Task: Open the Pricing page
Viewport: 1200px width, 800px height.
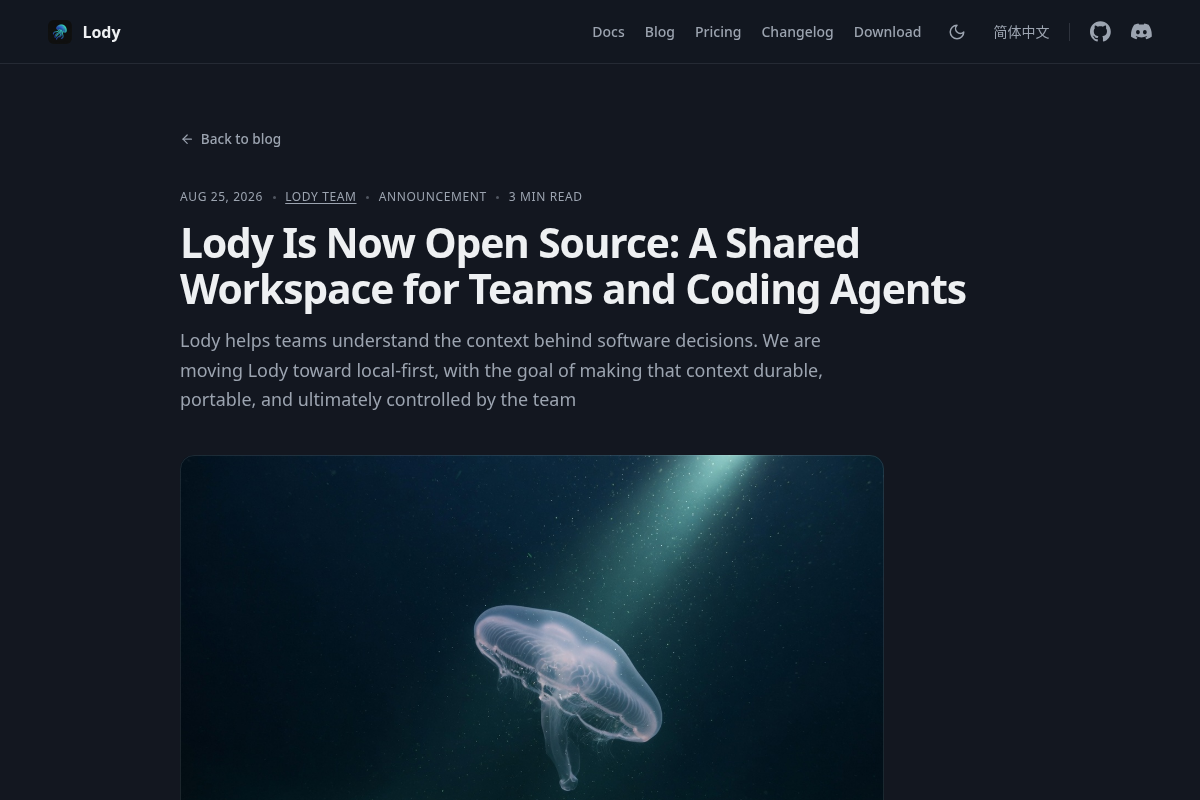Action: point(718,32)
